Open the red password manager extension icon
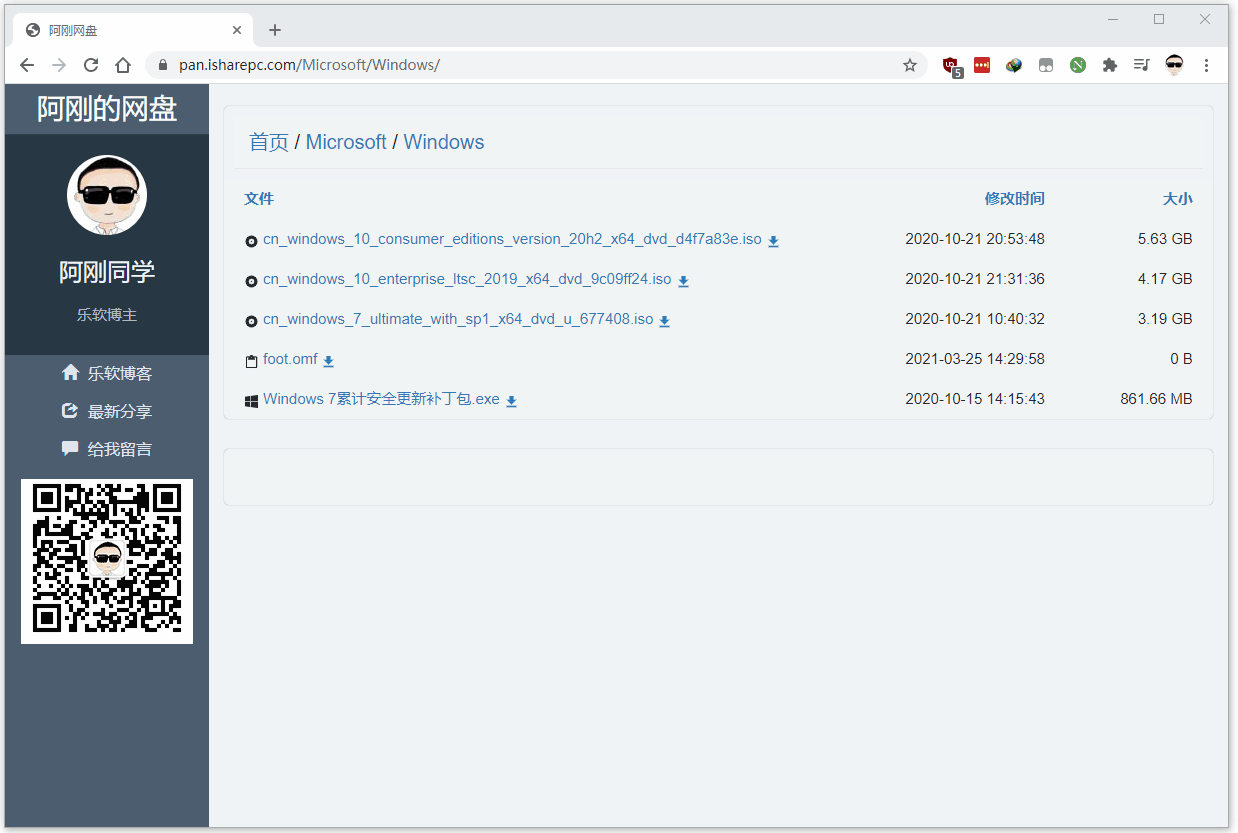1238x833 pixels. coord(982,65)
